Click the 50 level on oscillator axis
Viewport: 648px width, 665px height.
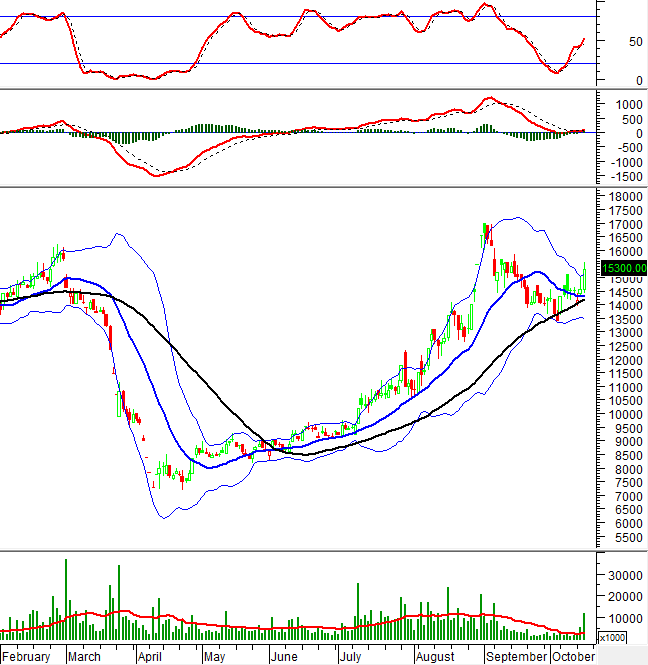pos(608,42)
